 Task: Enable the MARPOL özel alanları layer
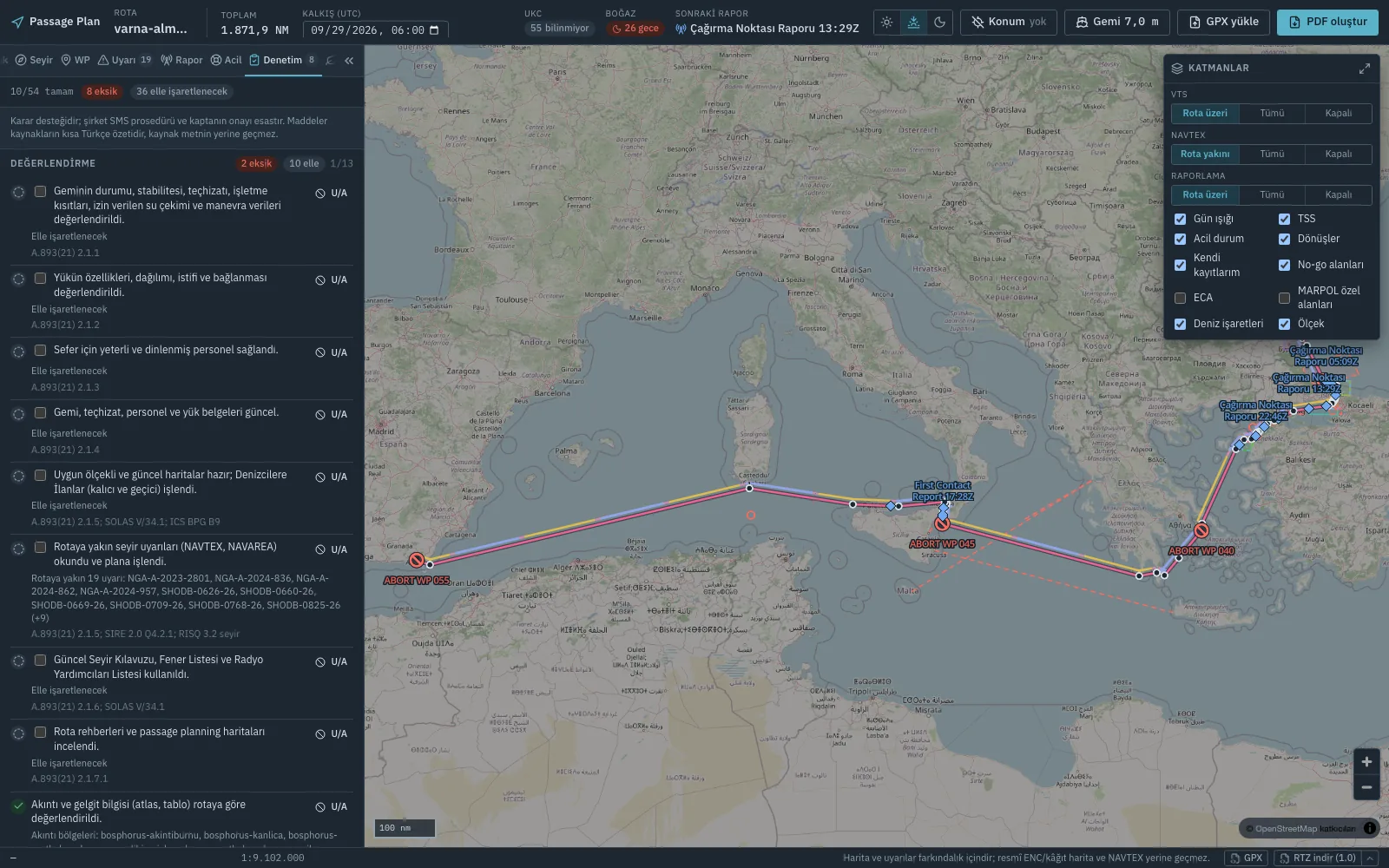pyautogui.click(x=1284, y=298)
